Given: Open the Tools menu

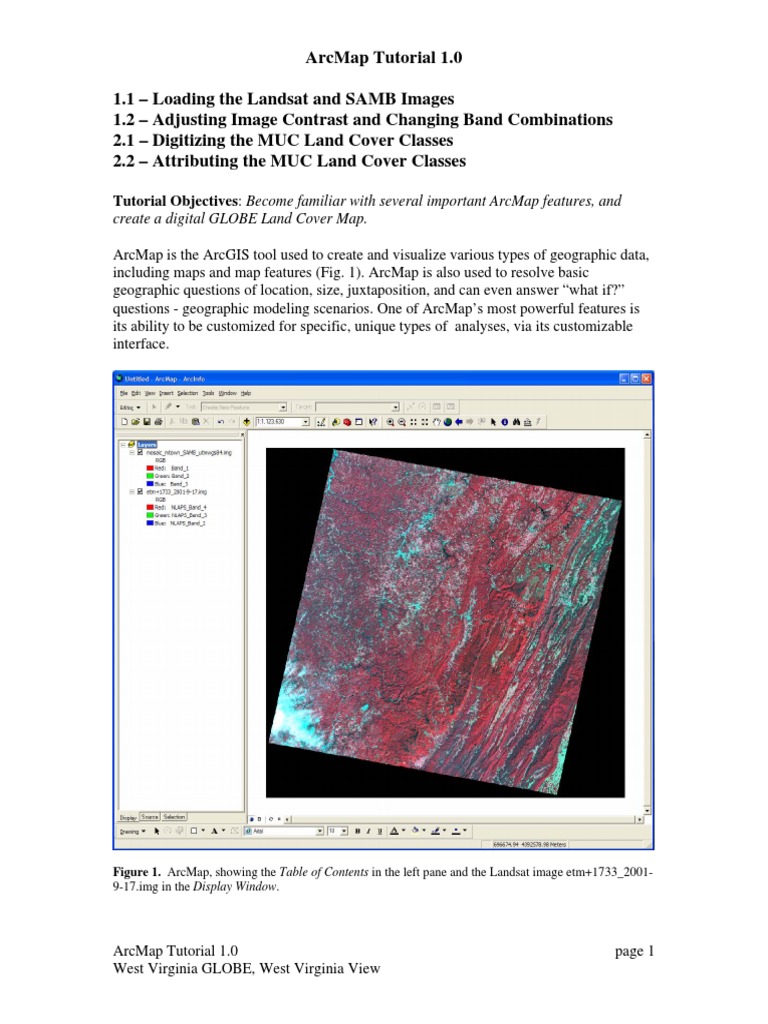Looking at the screenshot, I should [208, 393].
